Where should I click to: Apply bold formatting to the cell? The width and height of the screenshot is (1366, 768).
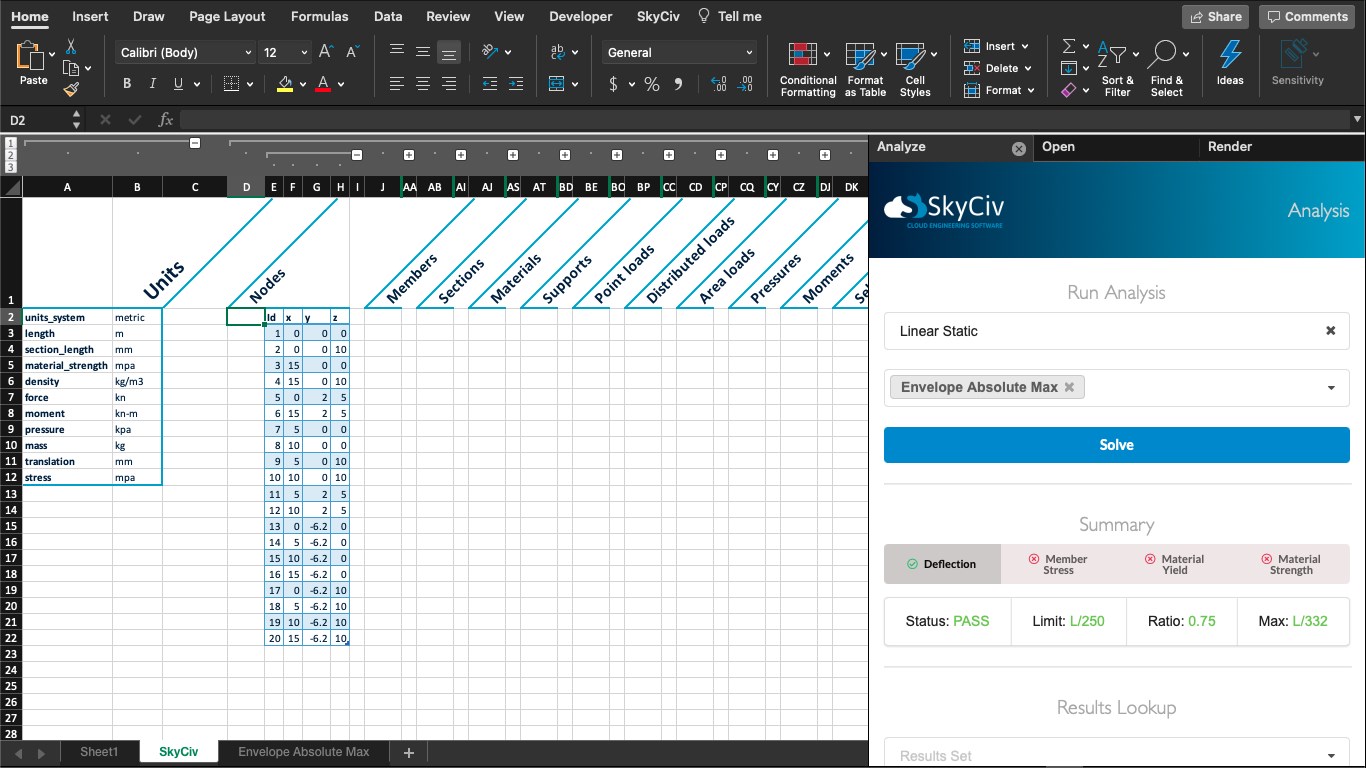[x=127, y=84]
